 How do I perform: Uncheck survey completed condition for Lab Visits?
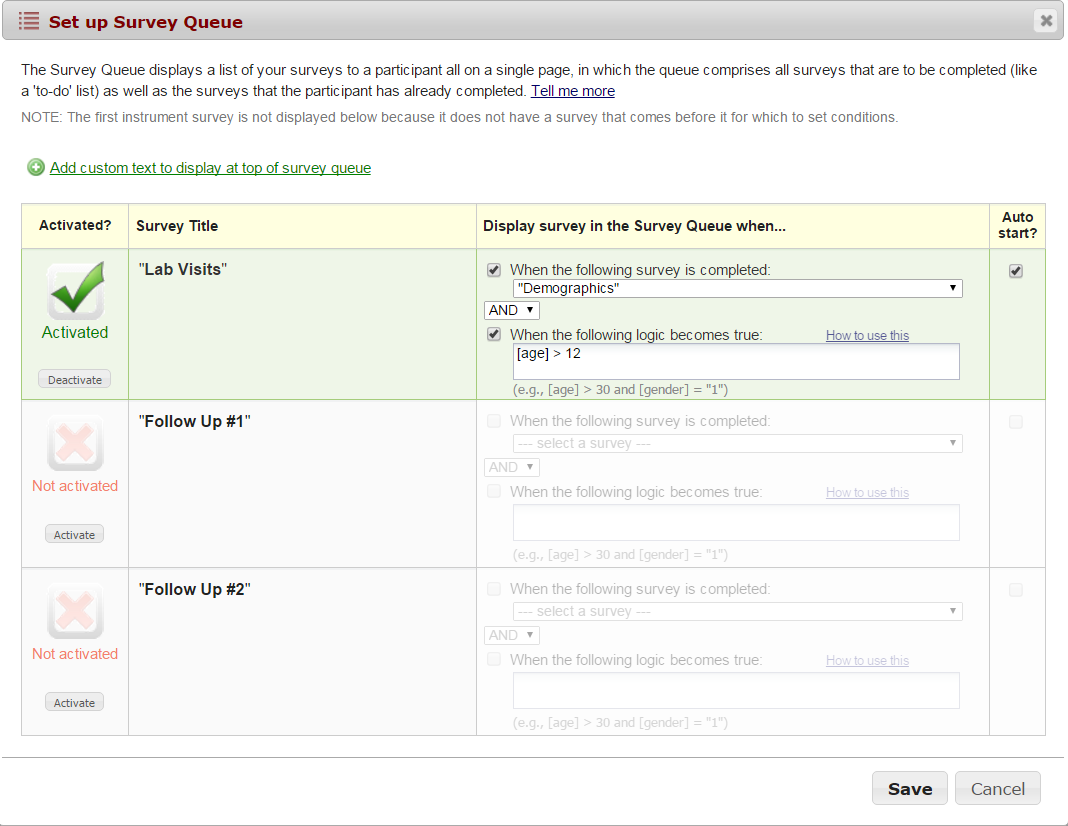(x=494, y=270)
